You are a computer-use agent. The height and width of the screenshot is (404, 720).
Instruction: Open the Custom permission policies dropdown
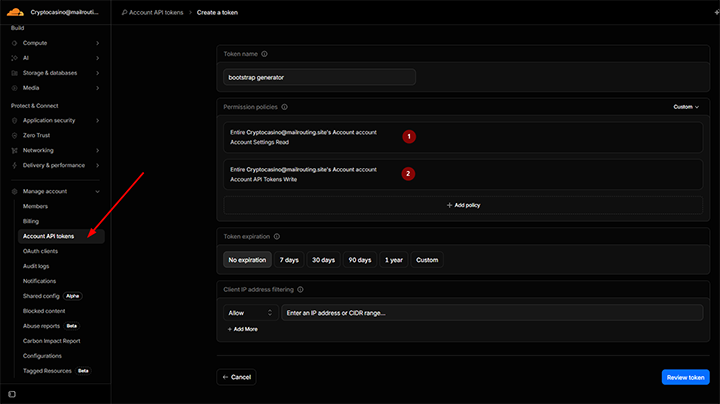tap(686, 107)
